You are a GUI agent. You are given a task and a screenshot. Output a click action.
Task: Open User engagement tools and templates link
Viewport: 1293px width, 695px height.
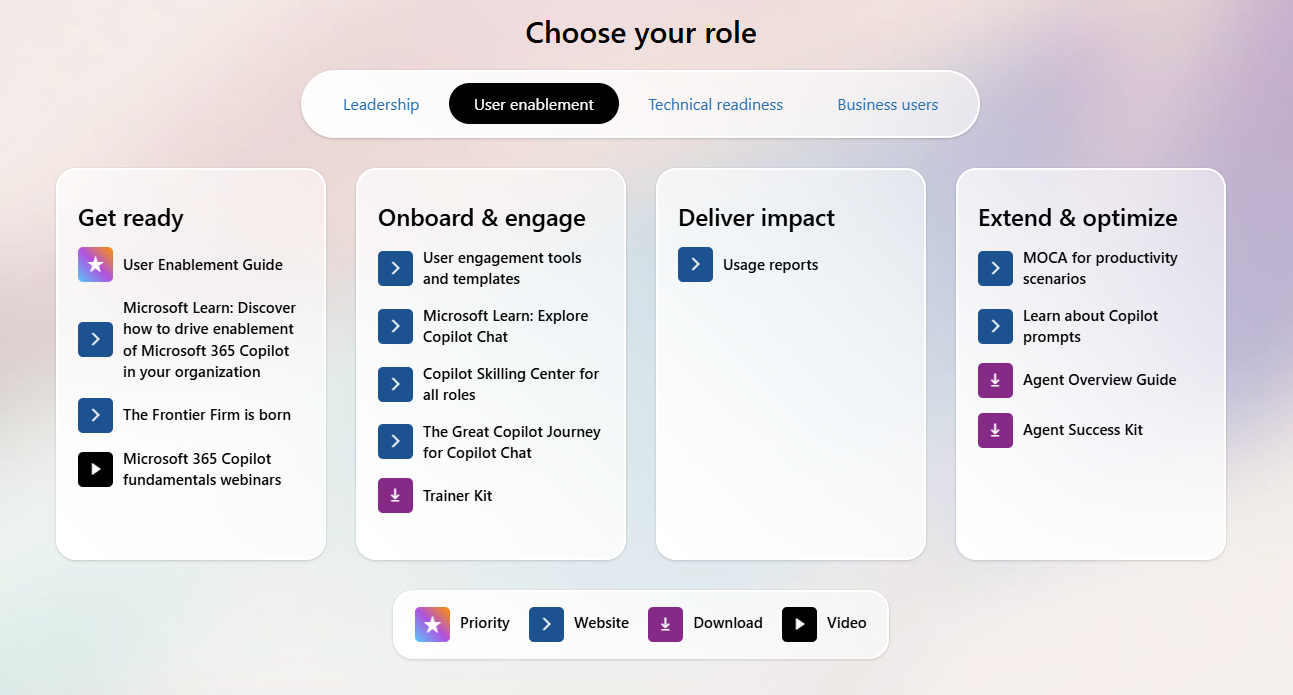coord(502,268)
